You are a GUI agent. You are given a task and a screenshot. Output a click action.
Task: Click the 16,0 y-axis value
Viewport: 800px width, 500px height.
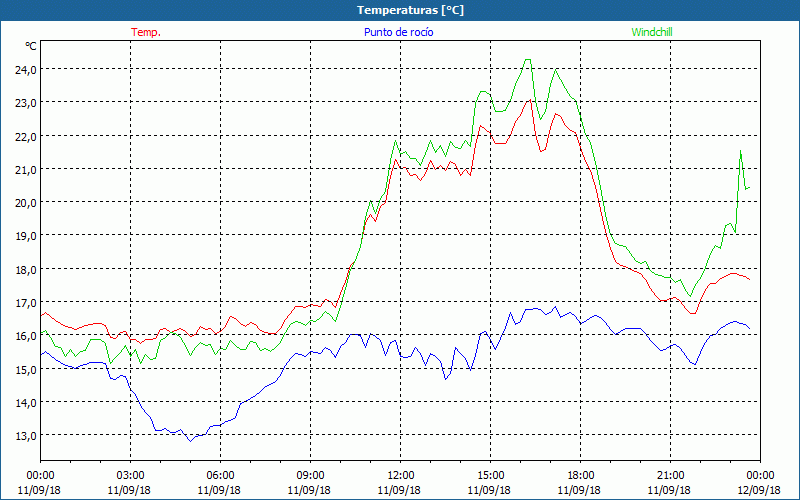coord(26,336)
